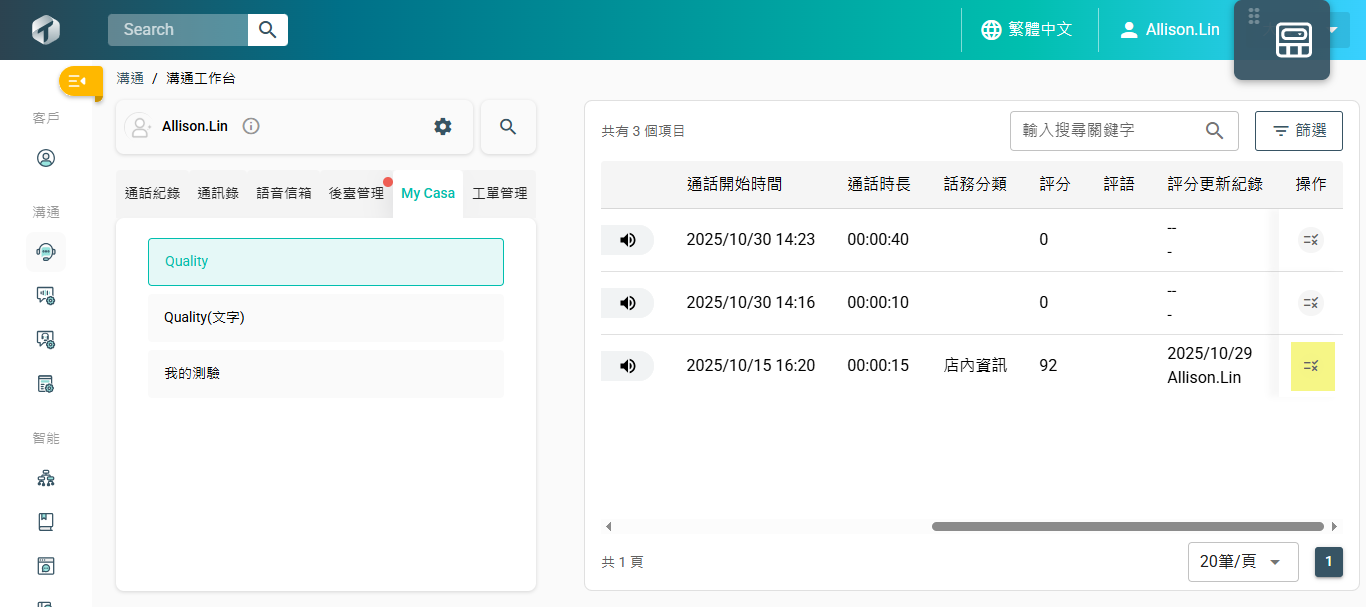Click the 篩選 filter button
Image resolution: width=1366 pixels, height=607 pixels.
[x=1298, y=131]
